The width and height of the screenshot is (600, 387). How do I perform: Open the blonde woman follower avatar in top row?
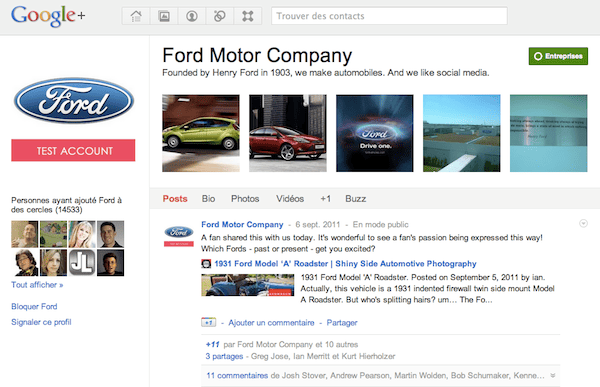82,234
